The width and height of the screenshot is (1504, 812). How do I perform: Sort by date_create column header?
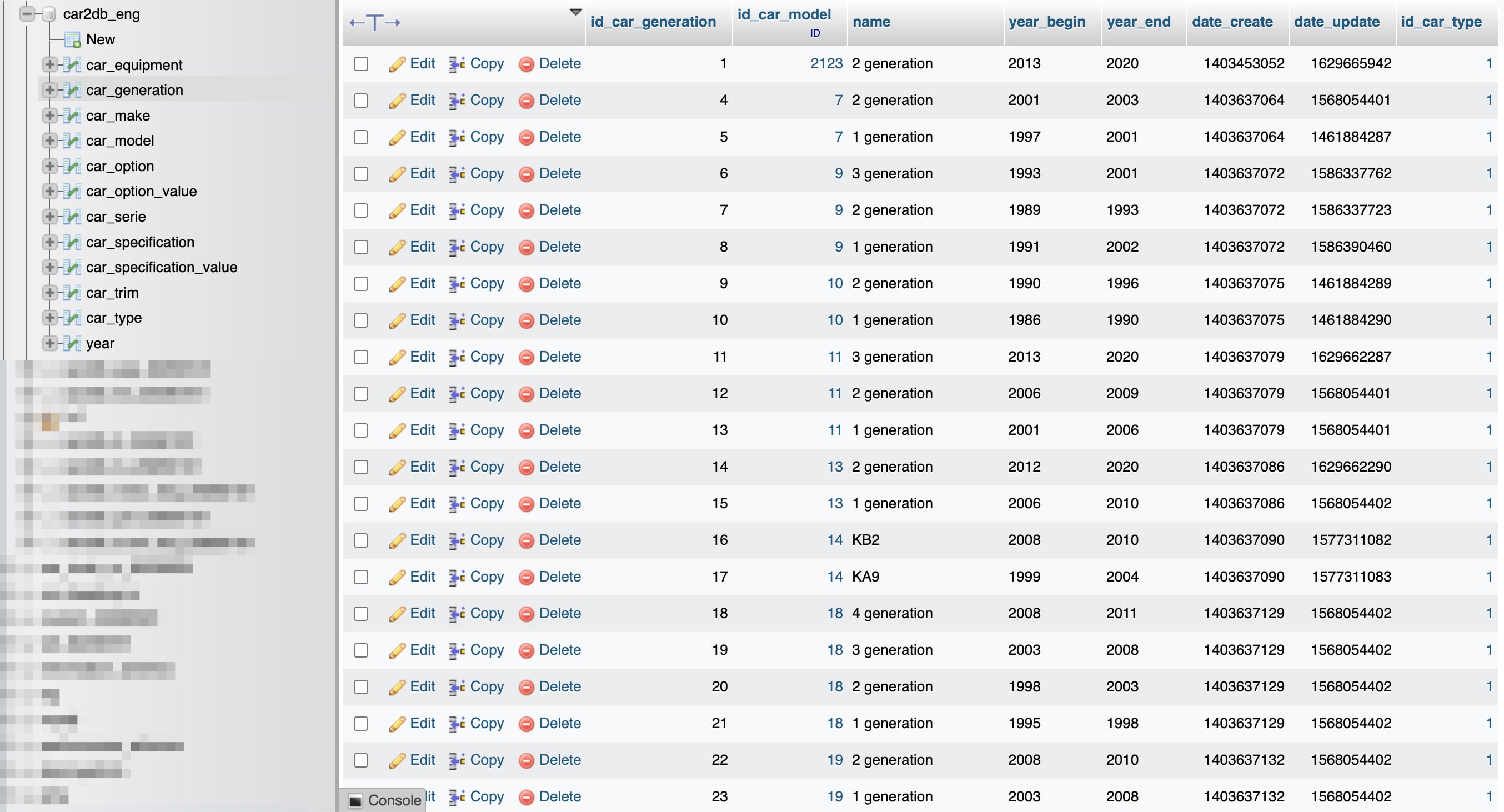(x=1232, y=22)
